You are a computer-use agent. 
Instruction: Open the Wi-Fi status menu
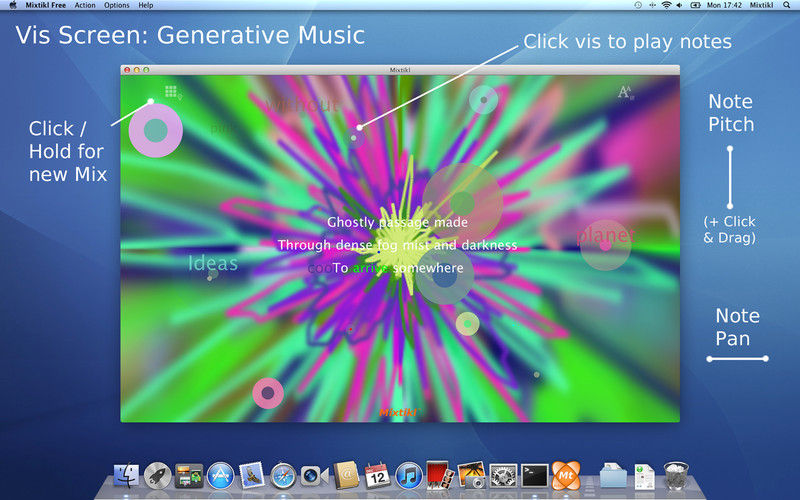pos(666,5)
